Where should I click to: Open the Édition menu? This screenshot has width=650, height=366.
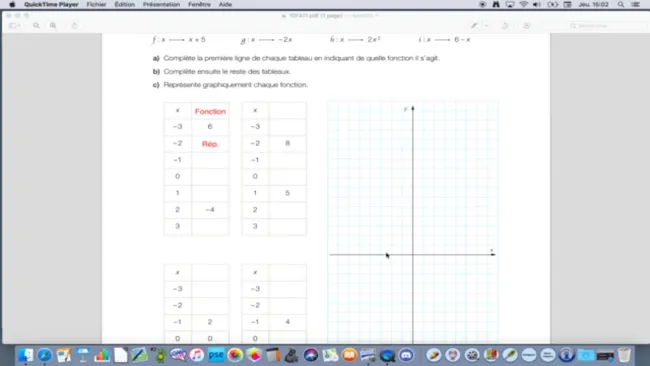click(125, 5)
